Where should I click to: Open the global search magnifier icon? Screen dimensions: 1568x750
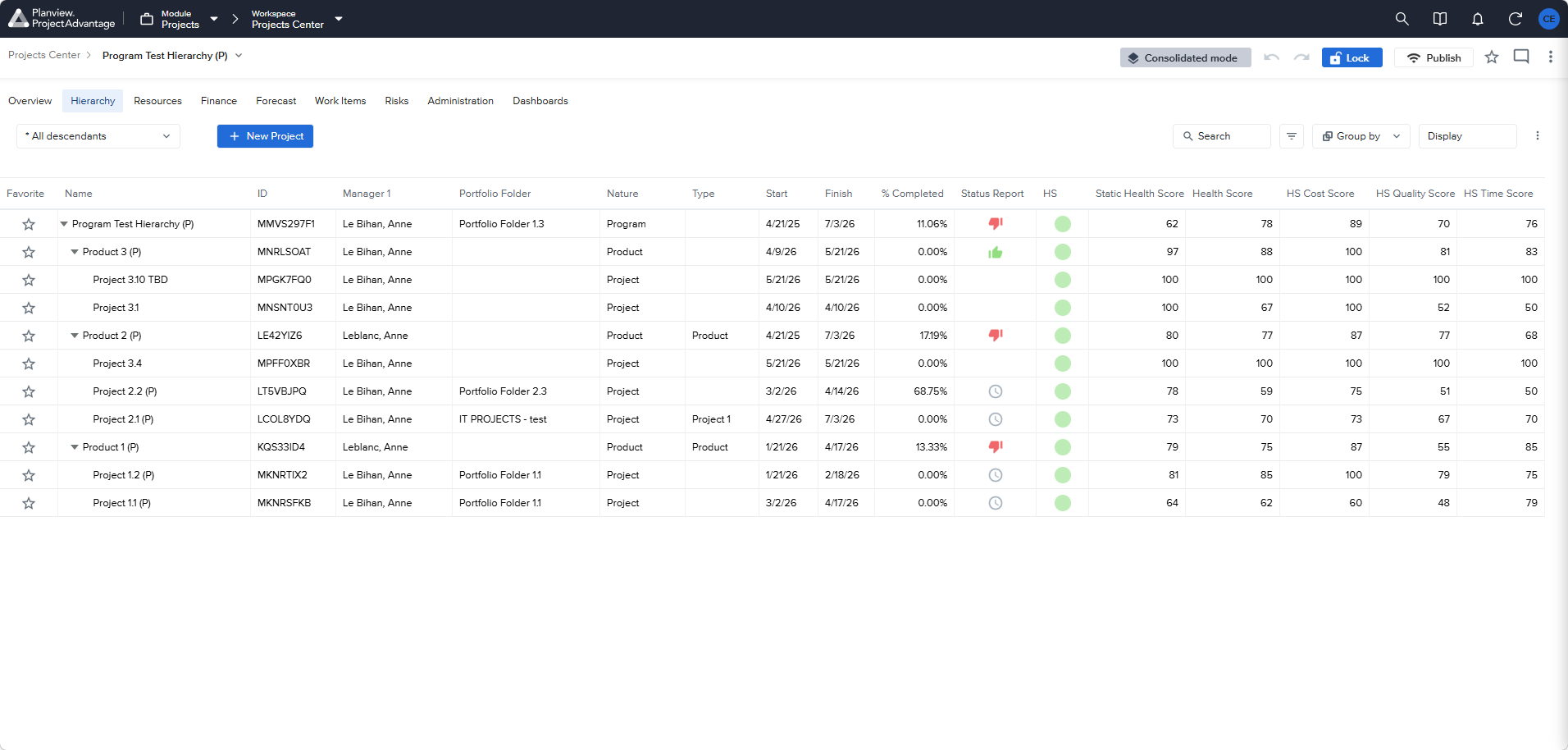pyautogui.click(x=1402, y=19)
